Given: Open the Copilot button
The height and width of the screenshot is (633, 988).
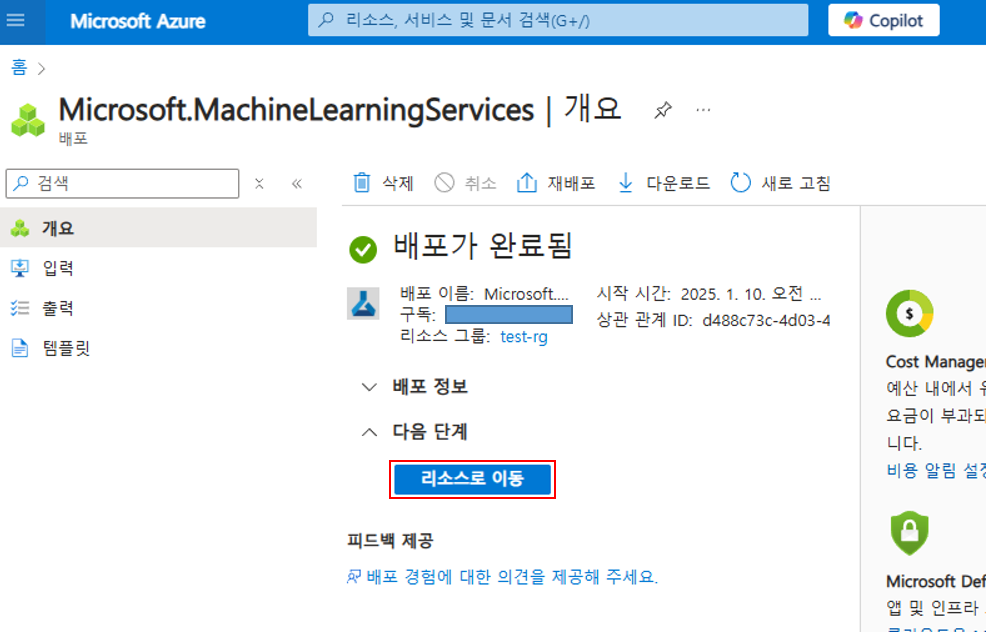Looking at the screenshot, I should coord(883,20).
